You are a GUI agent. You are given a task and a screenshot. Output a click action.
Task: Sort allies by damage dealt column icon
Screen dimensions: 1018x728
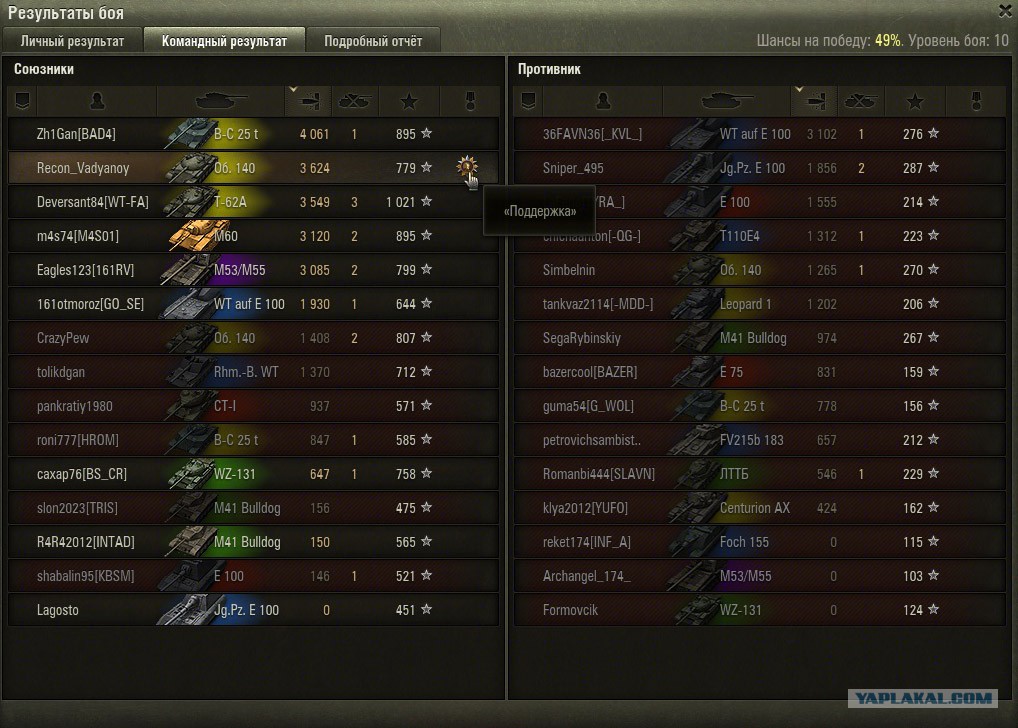tap(308, 101)
